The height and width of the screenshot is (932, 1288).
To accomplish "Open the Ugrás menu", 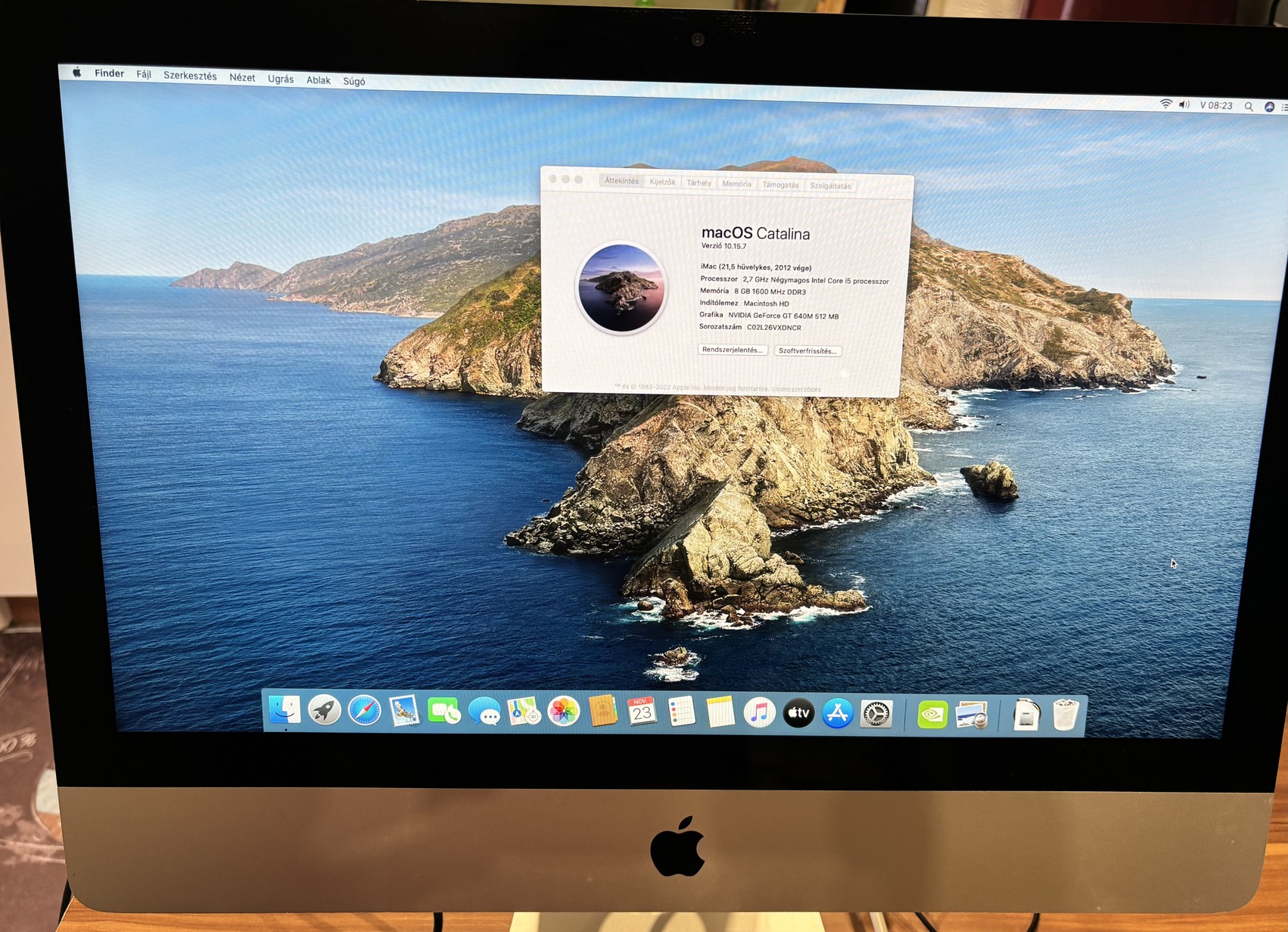I will coord(281,79).
